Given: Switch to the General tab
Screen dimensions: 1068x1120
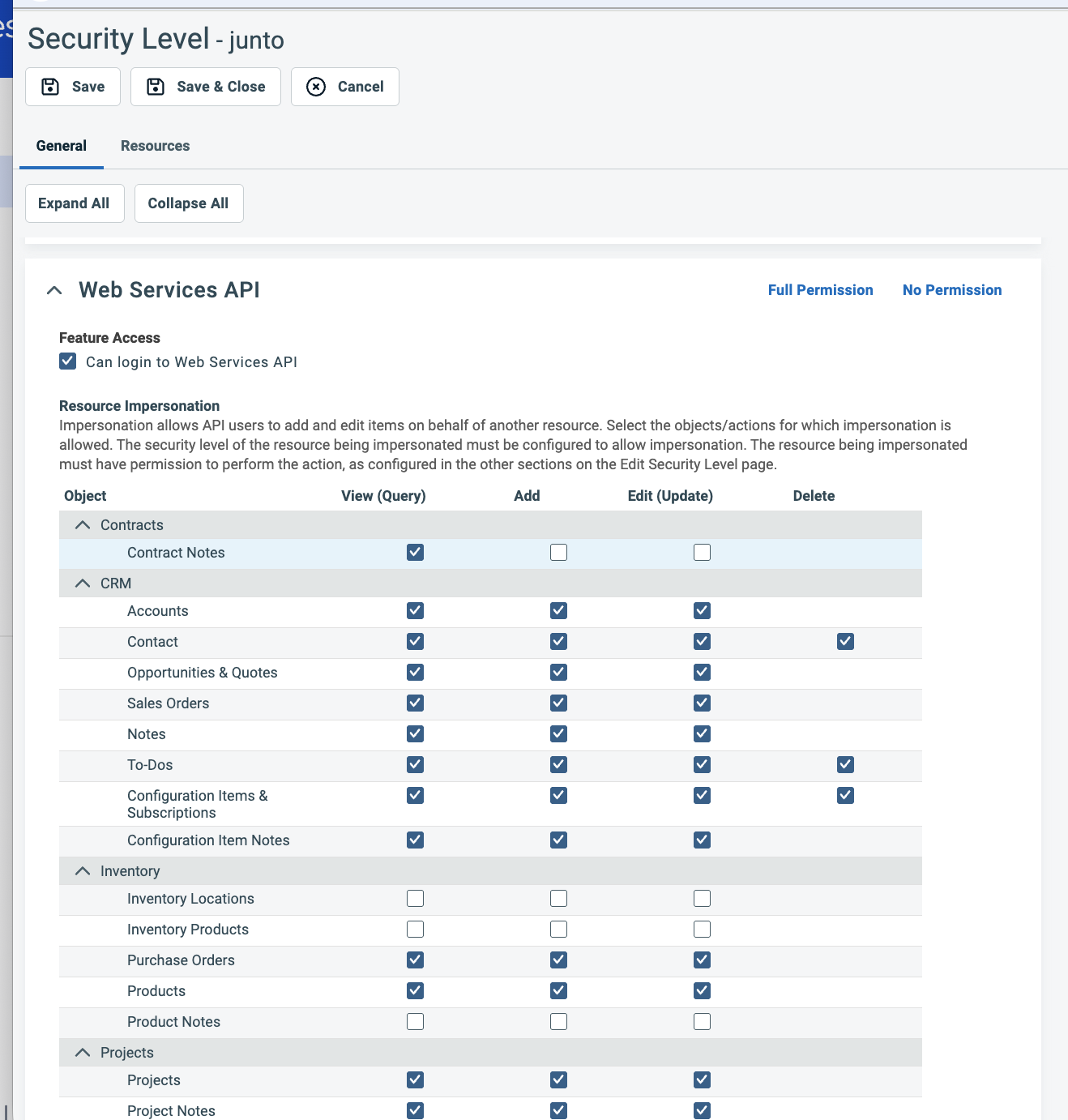Looking at the screenshot, I should coord(62,146).
